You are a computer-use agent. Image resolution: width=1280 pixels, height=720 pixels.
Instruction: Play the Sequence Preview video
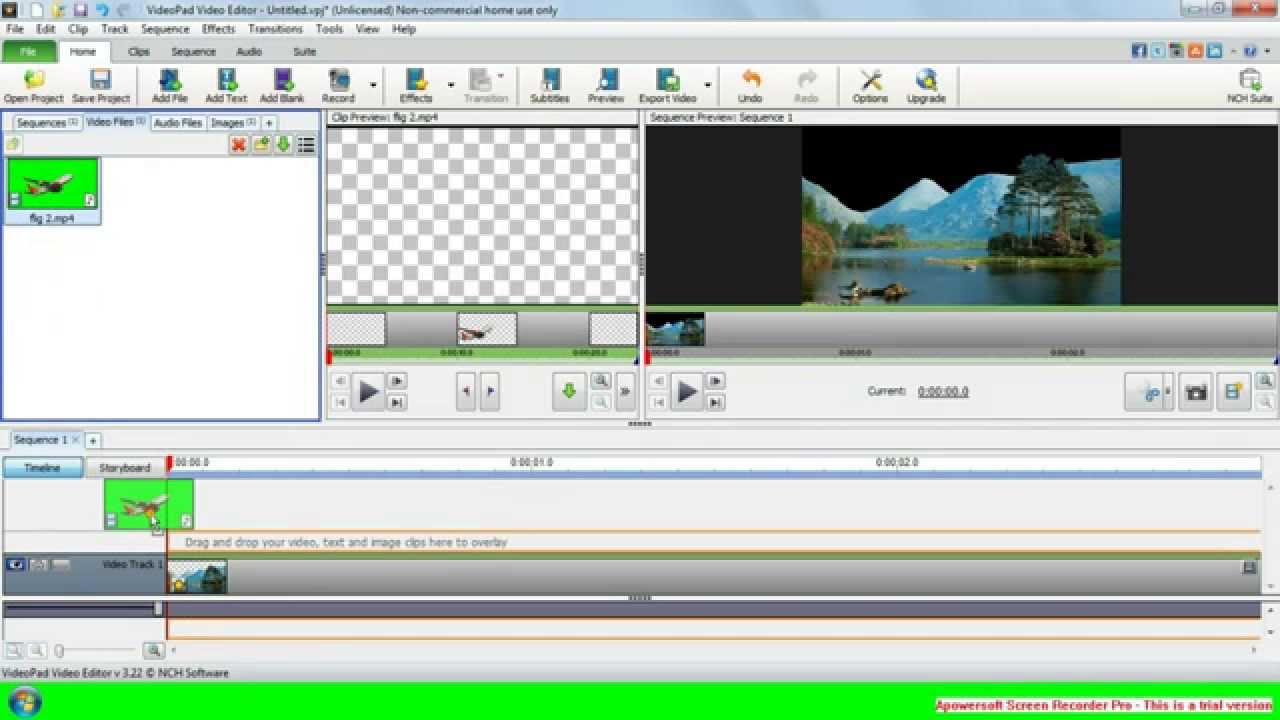click(687, 392)
